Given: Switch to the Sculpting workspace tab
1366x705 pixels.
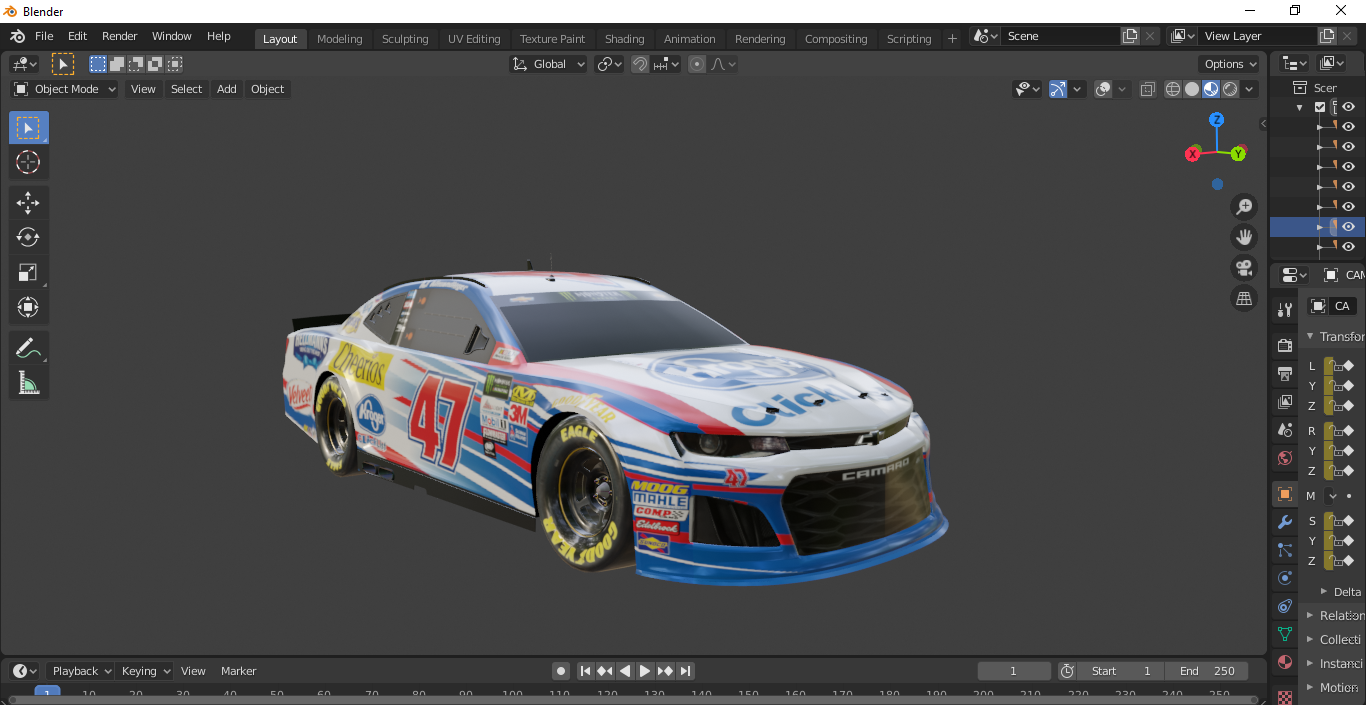Looking at the screenshot, I should (x=405, y=39).
